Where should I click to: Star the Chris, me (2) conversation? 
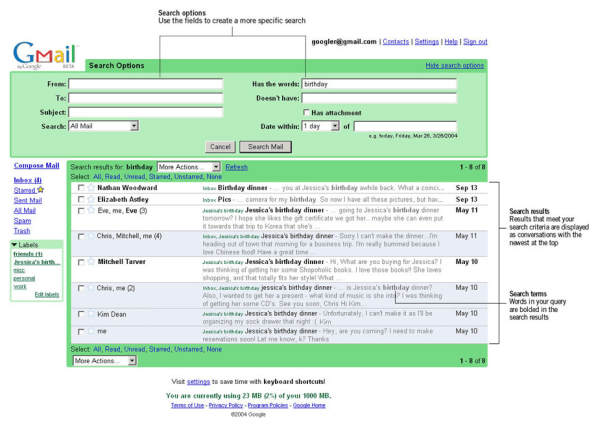coord(91,288)
